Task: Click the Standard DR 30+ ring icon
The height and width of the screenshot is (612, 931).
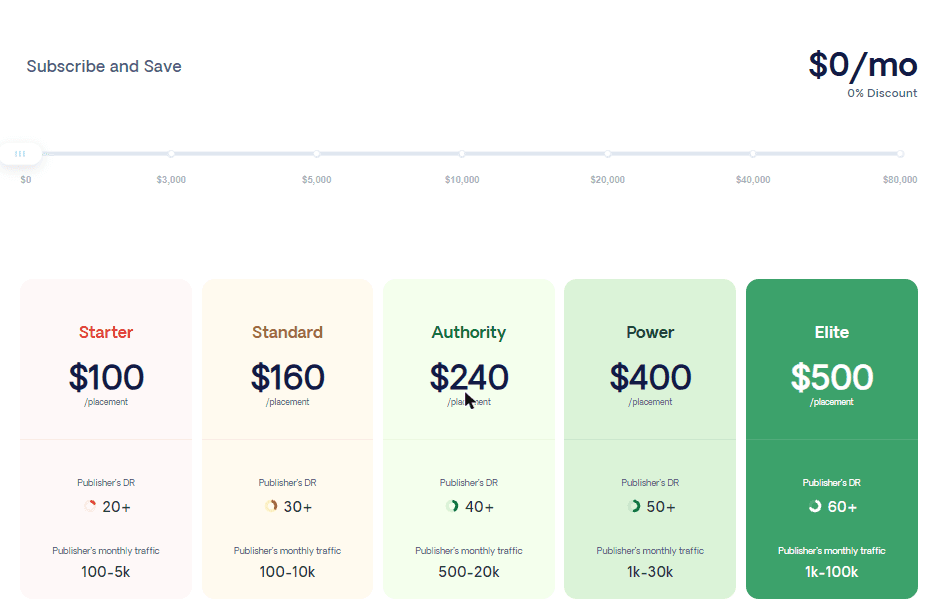Action: coord(271,506)
